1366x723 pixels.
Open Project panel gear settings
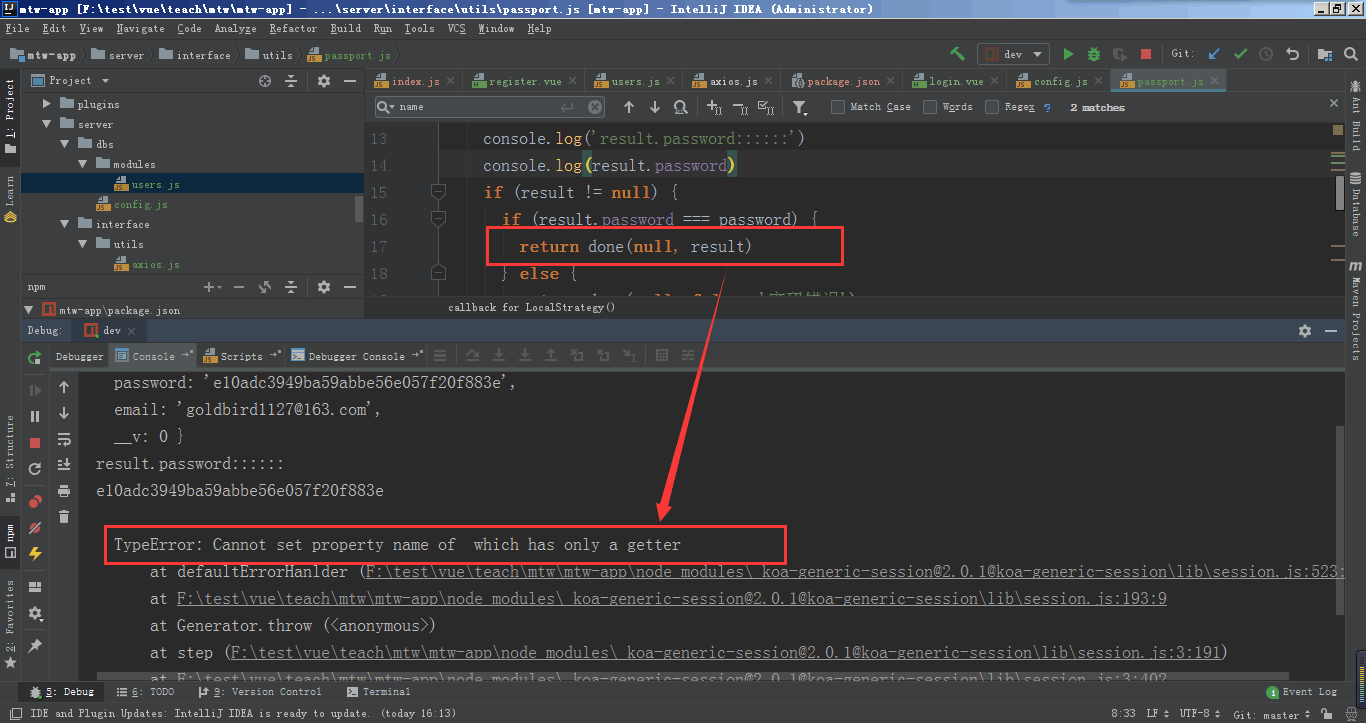323,81
